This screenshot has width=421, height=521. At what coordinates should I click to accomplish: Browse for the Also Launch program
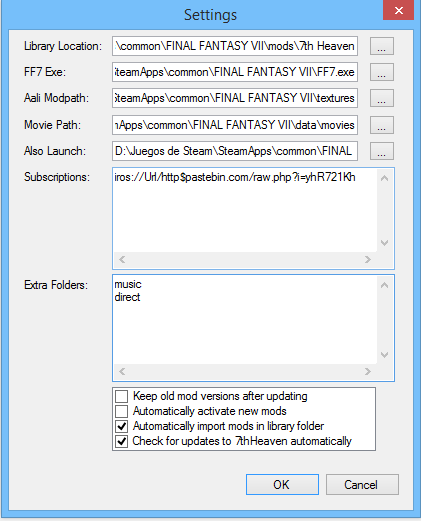(382, 151)
